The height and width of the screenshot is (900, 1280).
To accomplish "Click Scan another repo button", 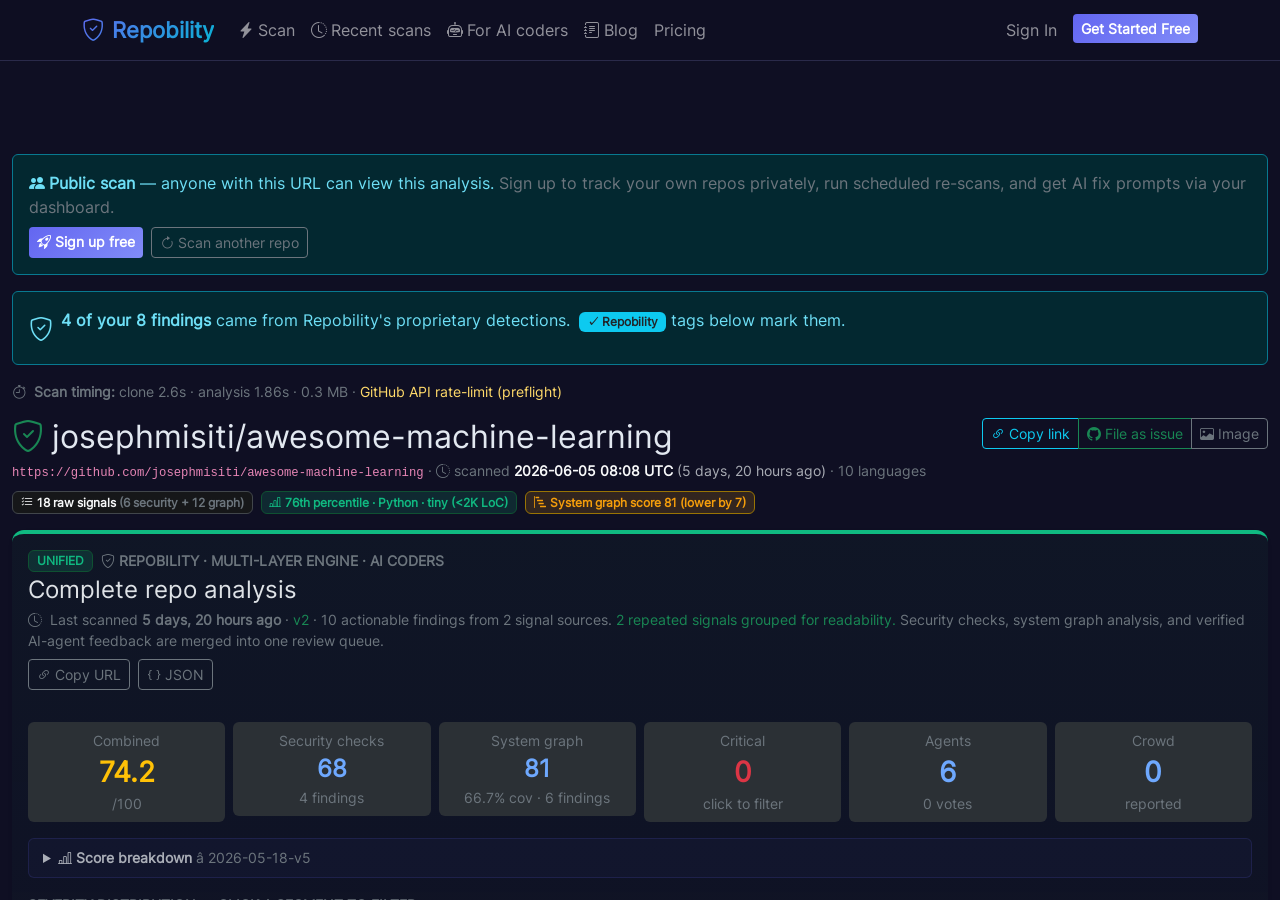I will click(x=229, y=242).
